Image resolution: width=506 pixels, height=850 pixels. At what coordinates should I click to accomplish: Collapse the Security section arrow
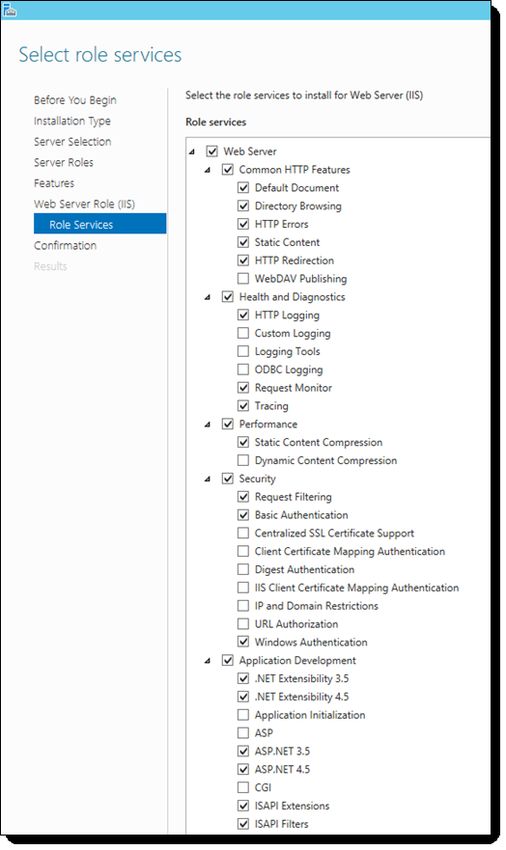208,479
